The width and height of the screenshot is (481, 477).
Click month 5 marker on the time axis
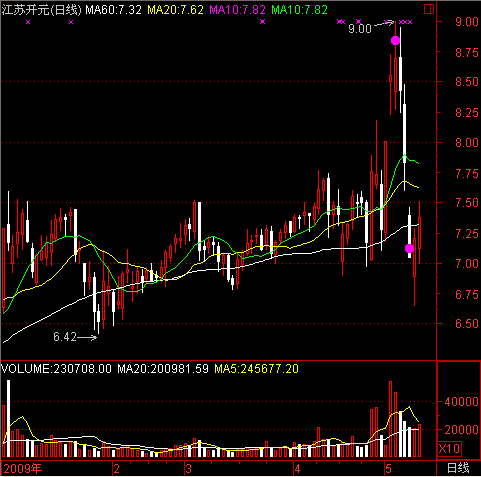point(388,469)
